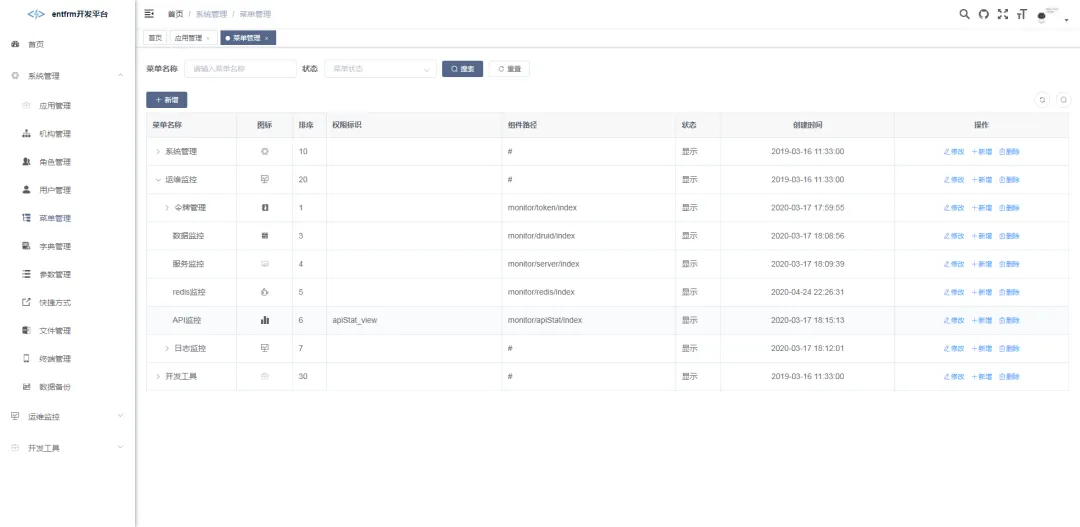The image size is (1080, 527).
Task: Open 数据备份 in the sidebar
Action: point(67,387)
